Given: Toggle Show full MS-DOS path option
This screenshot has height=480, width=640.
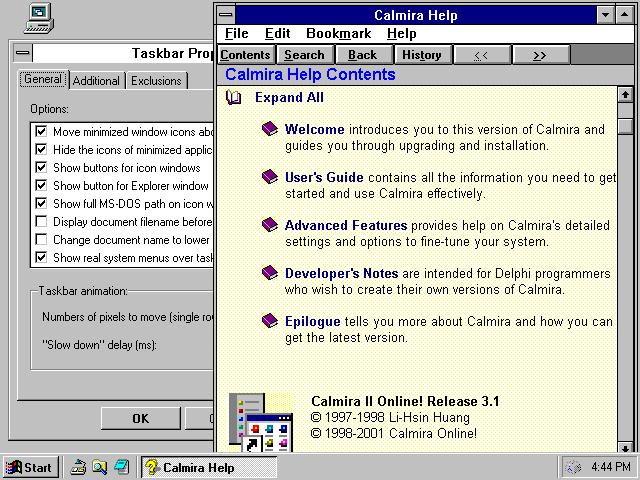Looking at the screenshot, I should coord(41,203).
